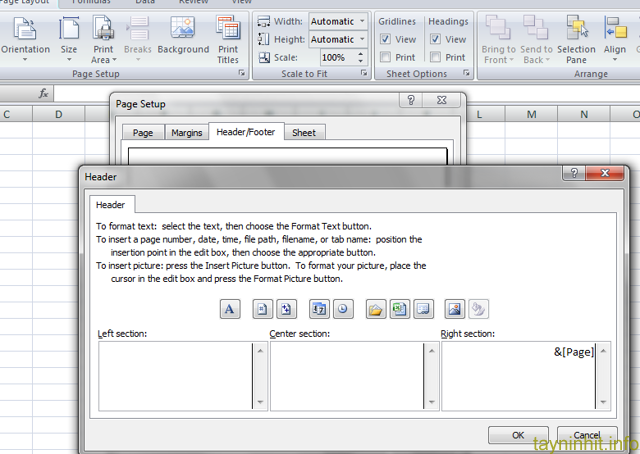The width and height of the screenshot is (640, 454).
Task: Click the Format Text button
Action: coord(230,309)
